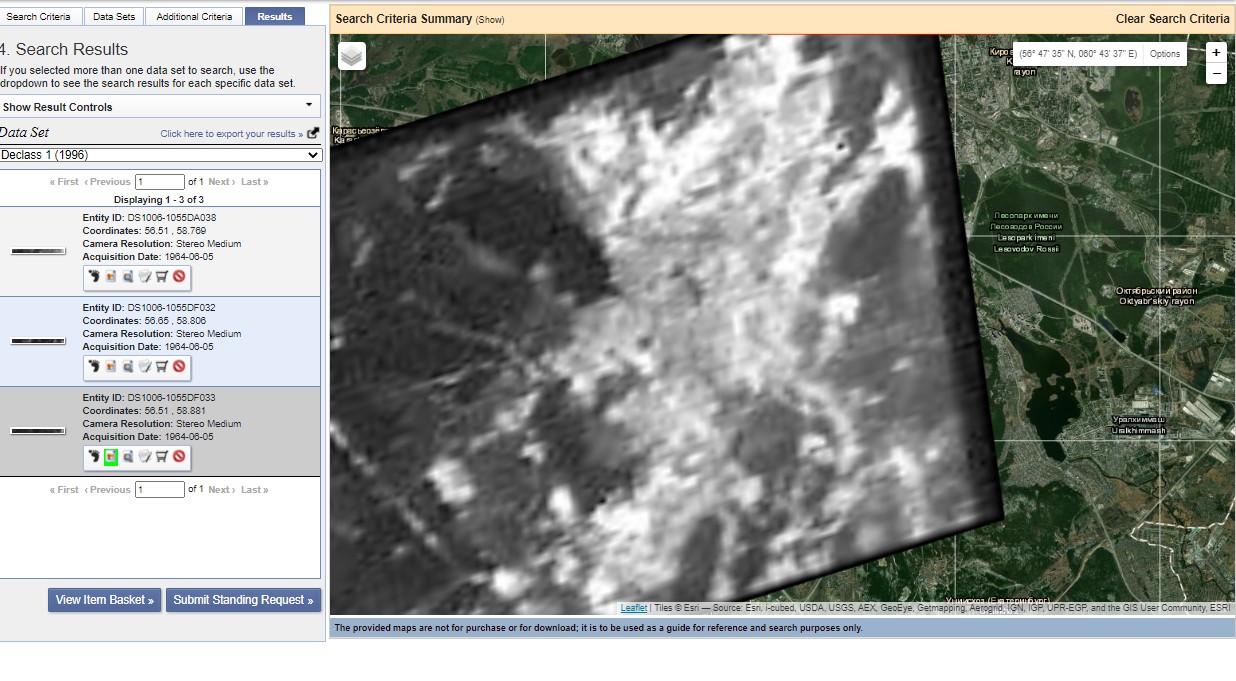
Task: Click Clear Search Criteria link
Action: 1172,19
